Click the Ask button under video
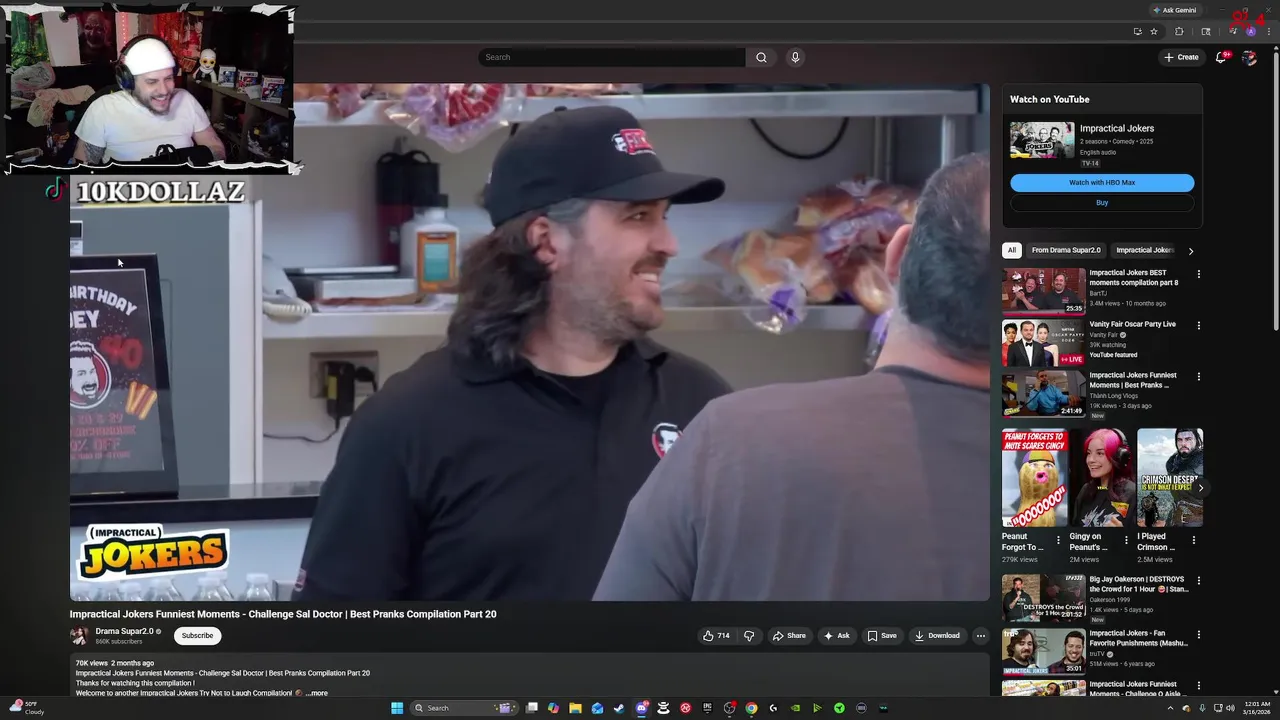This screenshot has width=1280, height=720. (836, 636)
